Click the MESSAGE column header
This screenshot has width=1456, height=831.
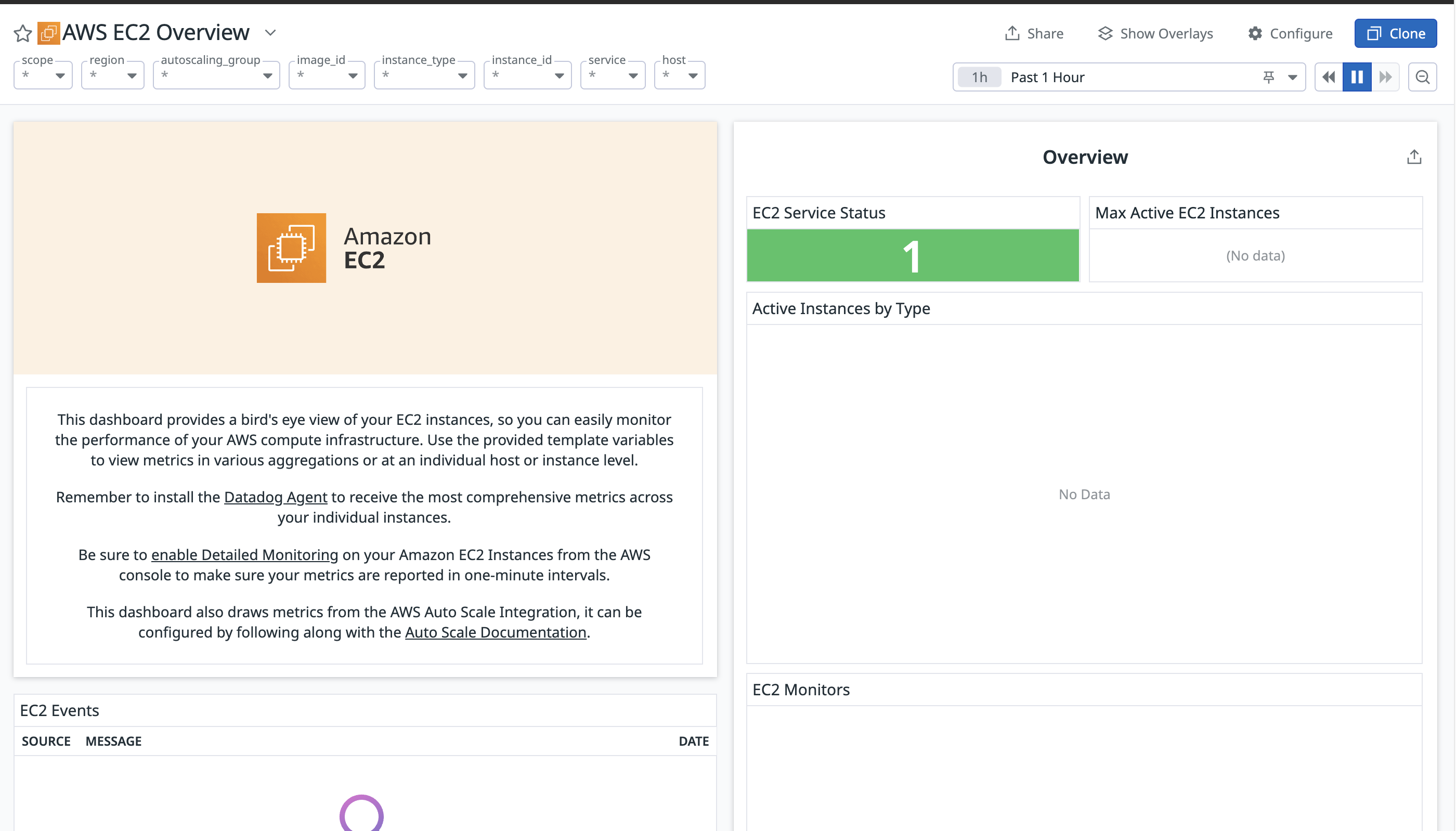[113, 742]
